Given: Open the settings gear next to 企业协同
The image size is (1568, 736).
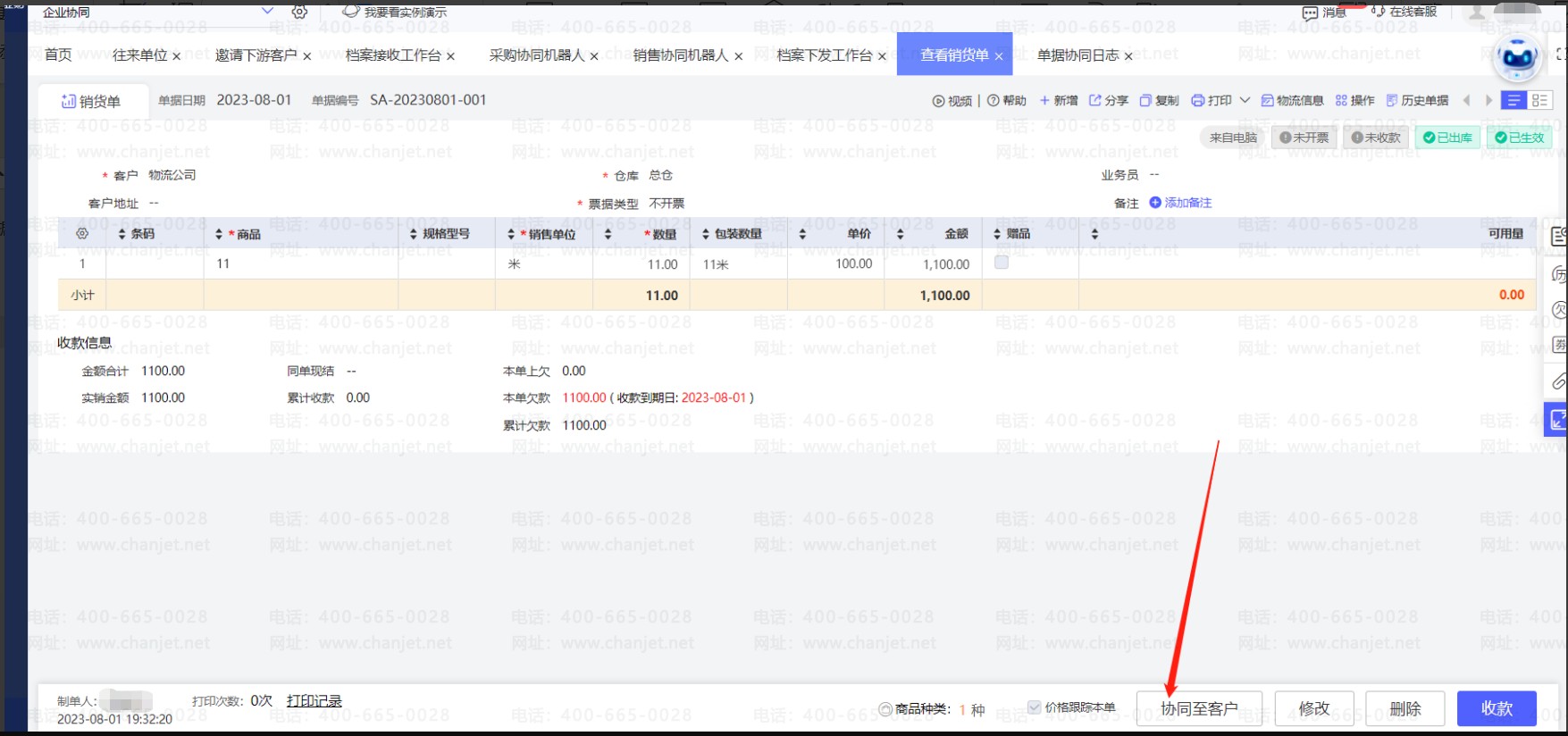Looking at the screenshot, I should pyautogui.click(x=300, y=12).
